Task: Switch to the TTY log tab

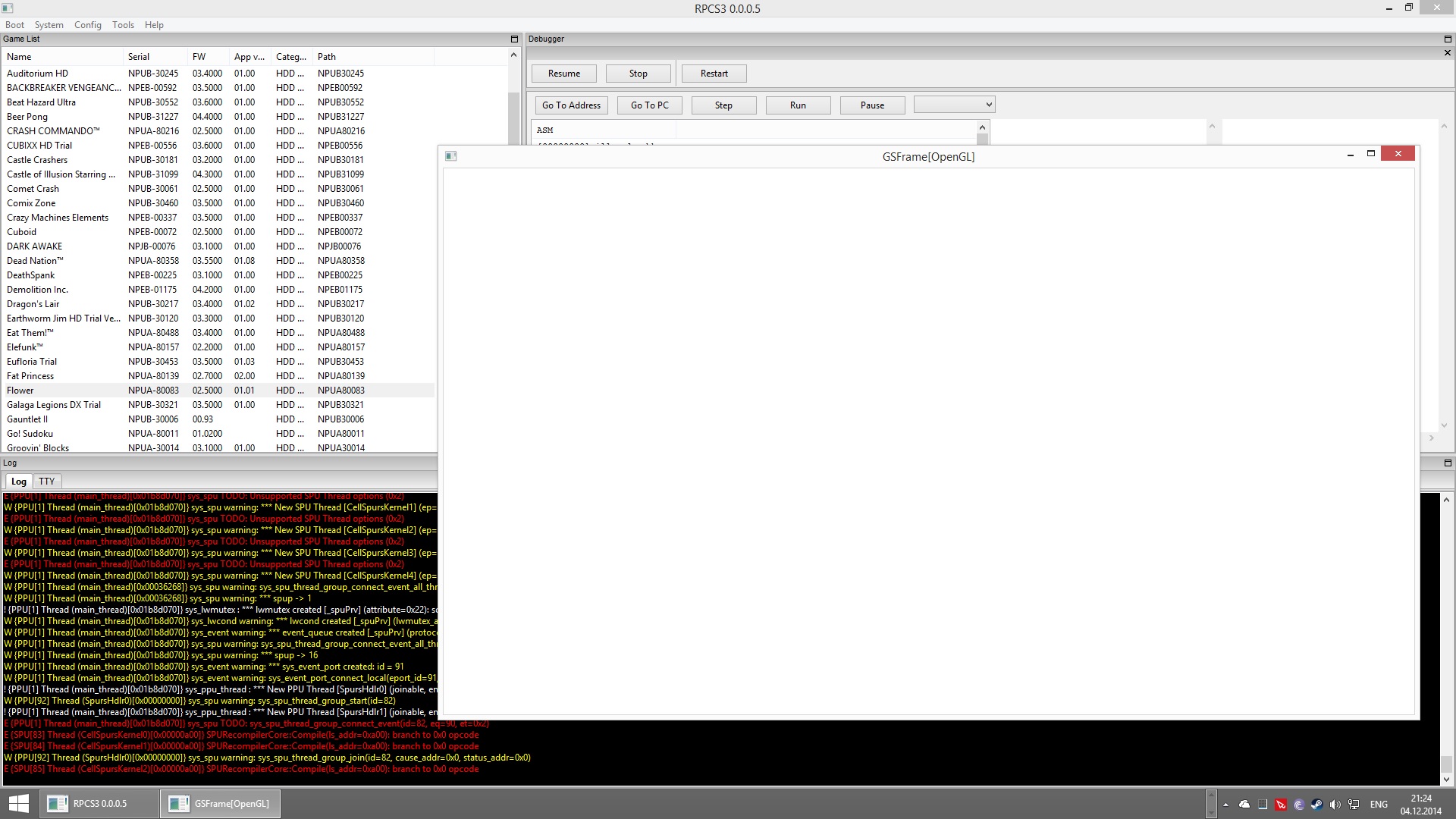Action: click(47, 482)
